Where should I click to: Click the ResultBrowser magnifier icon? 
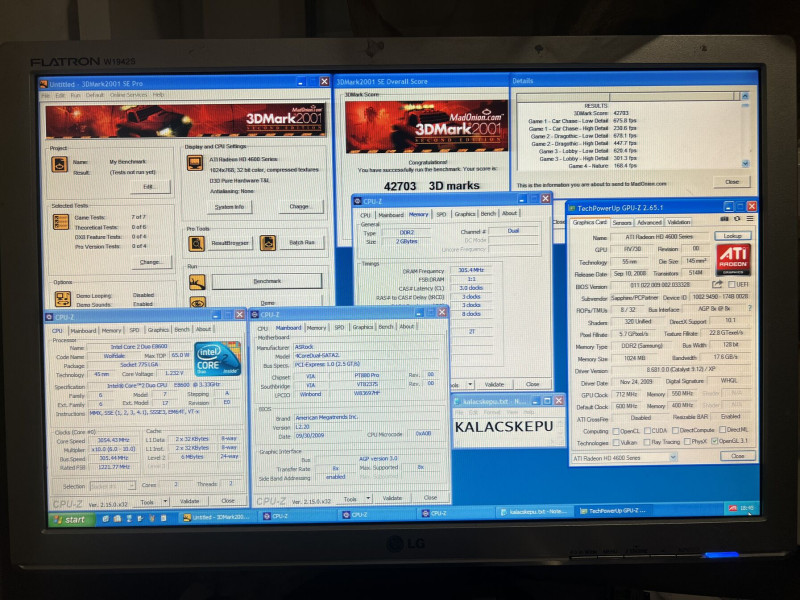196,244
